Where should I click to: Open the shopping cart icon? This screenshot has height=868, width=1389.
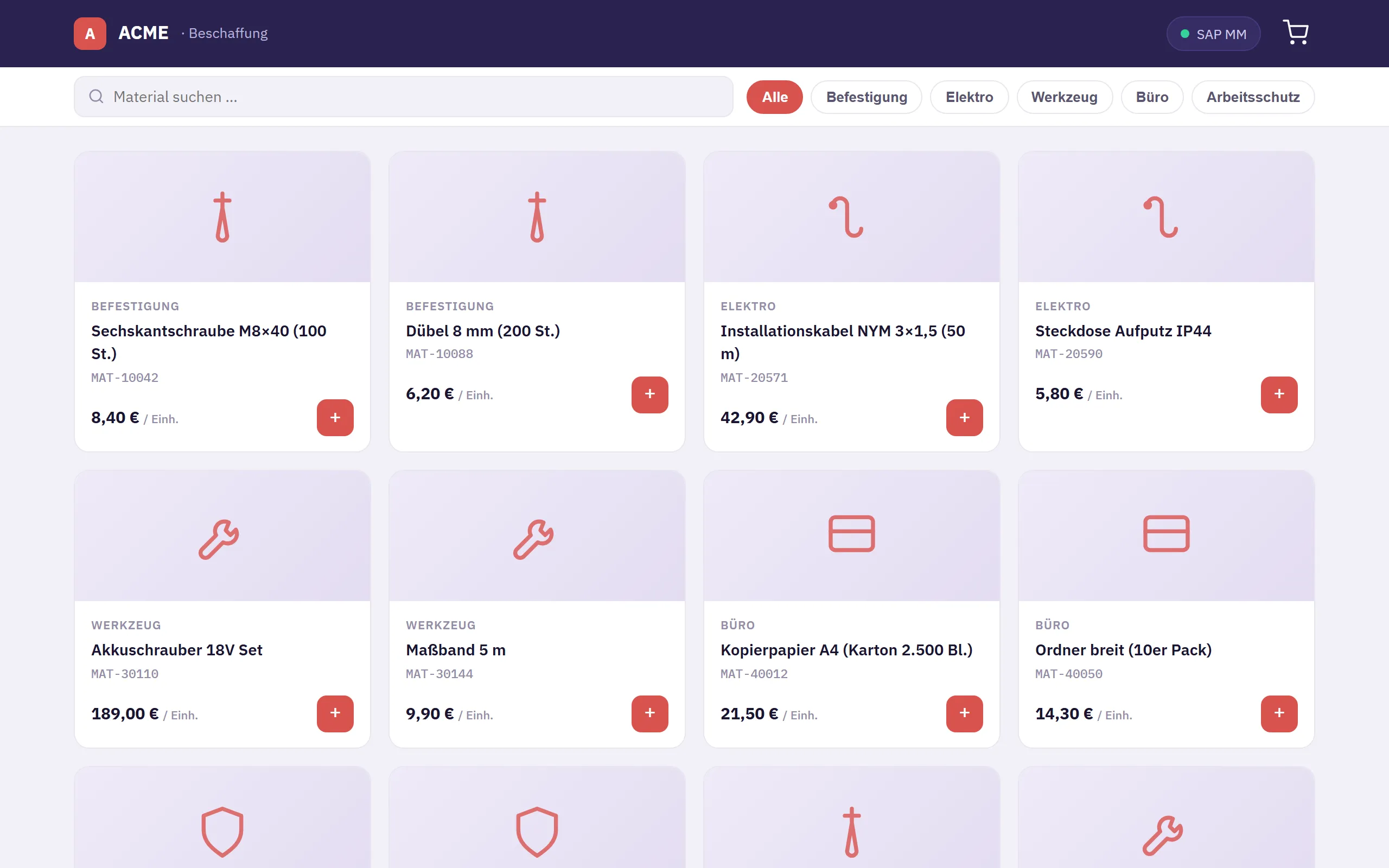pos(1296,33)
